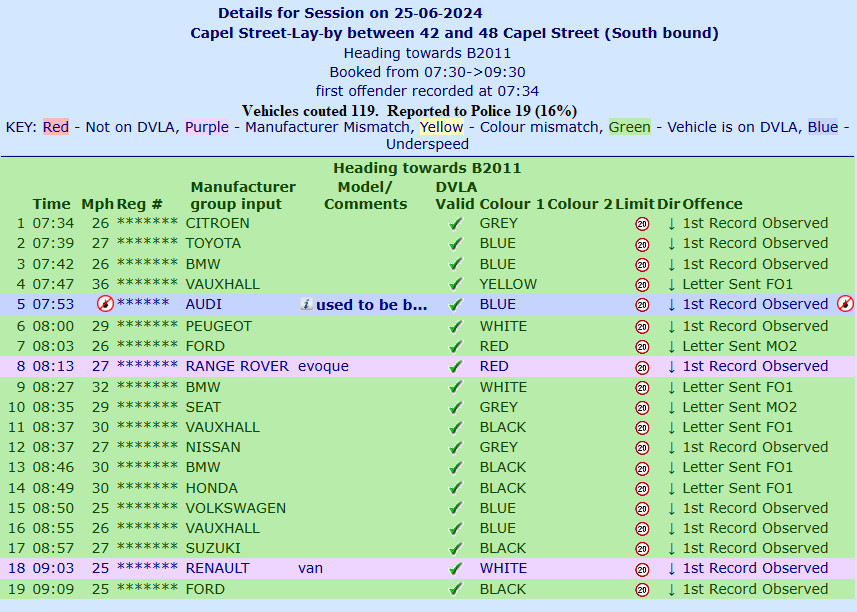This screenshot has height=612, width=857.
Task: Click the 'used to be b...' comment text
Action: coord(372,305)
